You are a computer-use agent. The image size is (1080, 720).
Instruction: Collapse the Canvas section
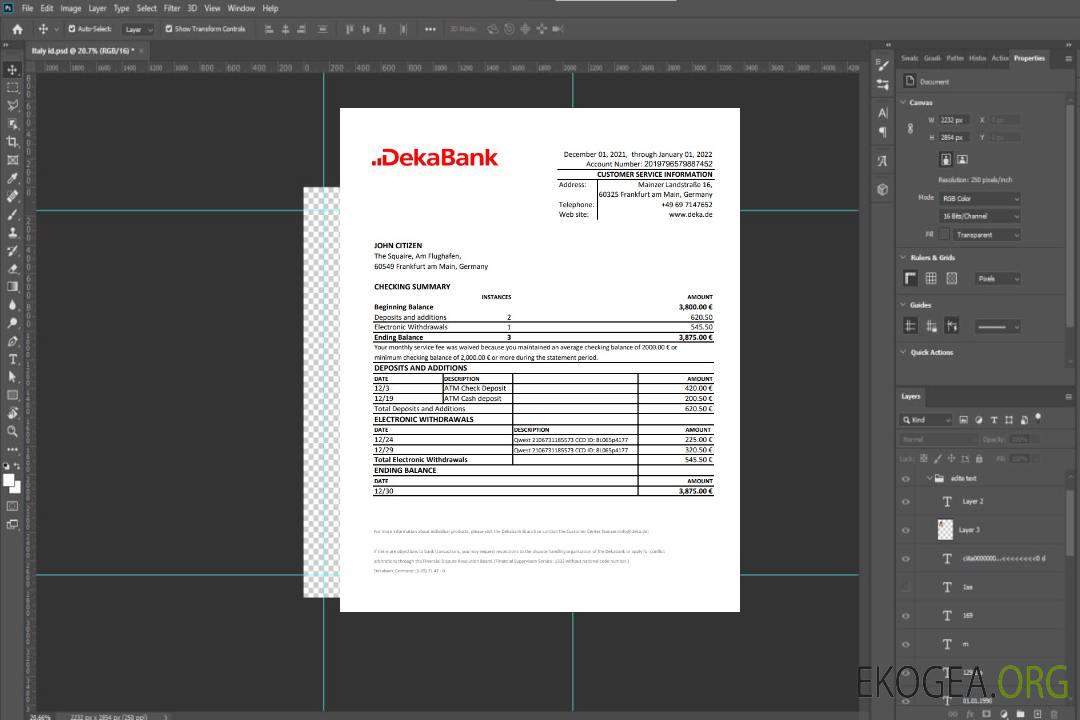pyautogui.click(x=903, y=102)
